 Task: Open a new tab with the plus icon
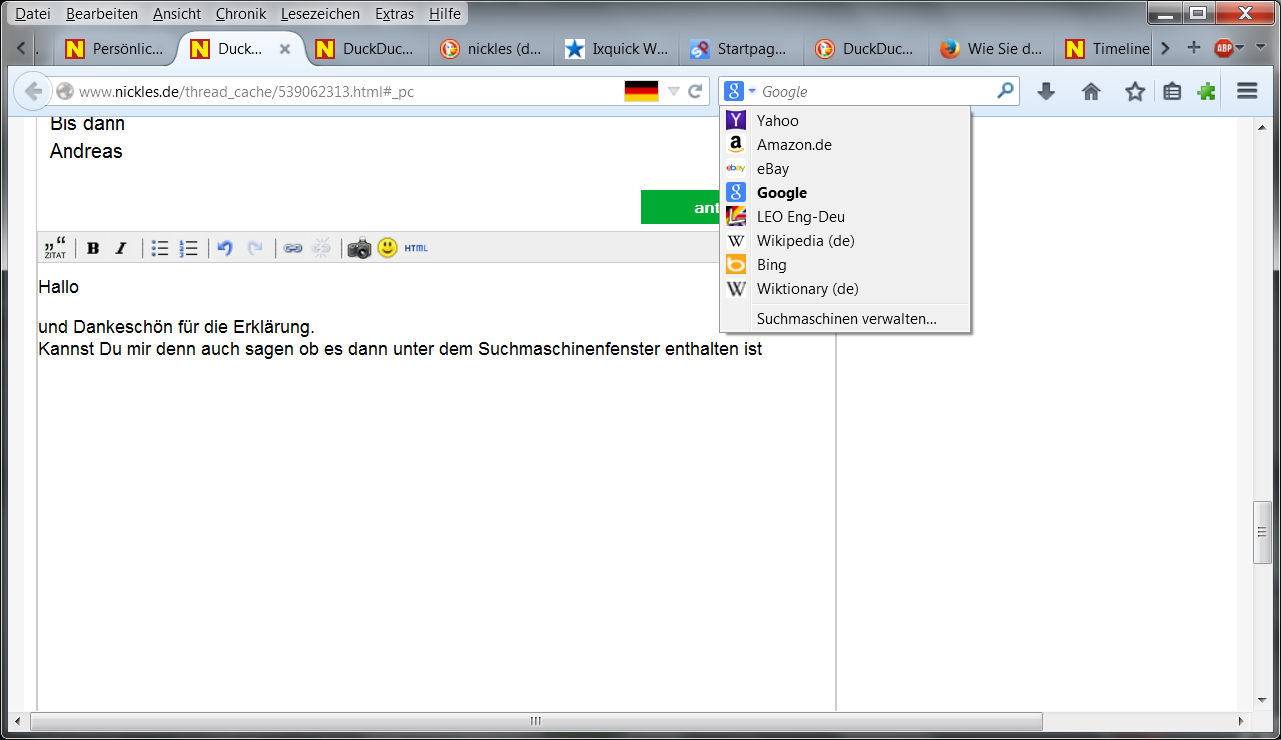1193,48
